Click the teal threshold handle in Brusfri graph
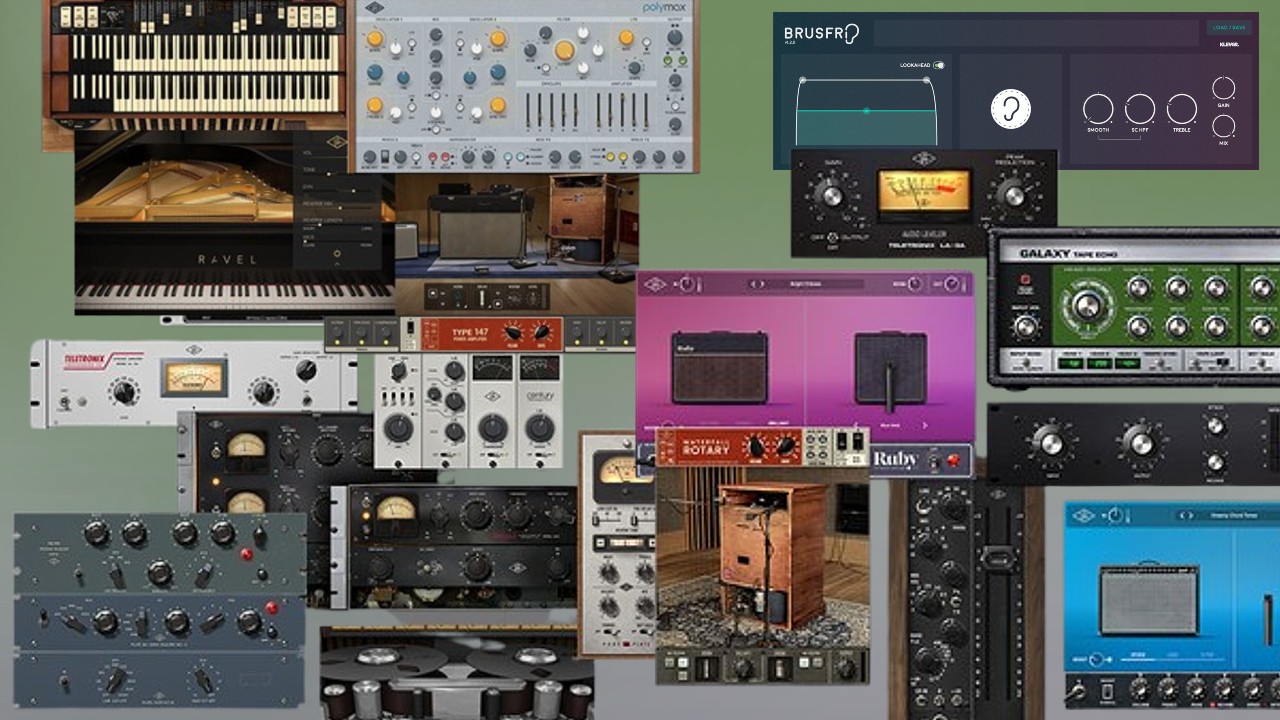 [866, 111]
